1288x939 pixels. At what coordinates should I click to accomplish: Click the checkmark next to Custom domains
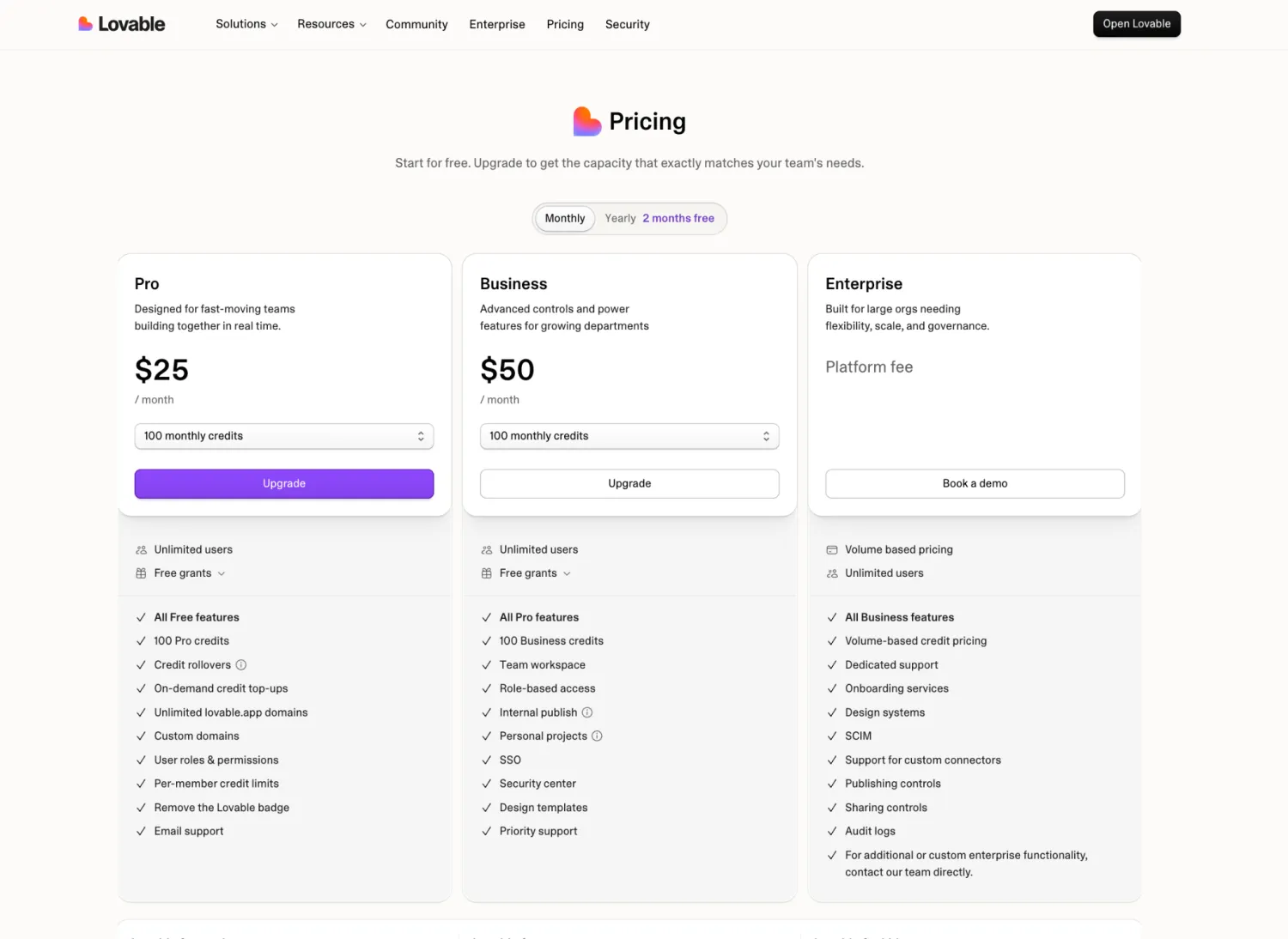pyautogui.click(x=141, y=736)
